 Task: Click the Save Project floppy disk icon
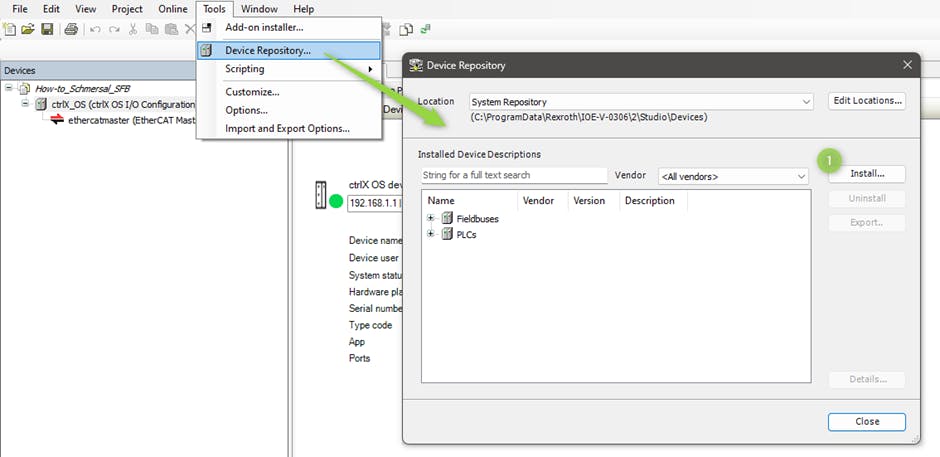pos(46,29)
